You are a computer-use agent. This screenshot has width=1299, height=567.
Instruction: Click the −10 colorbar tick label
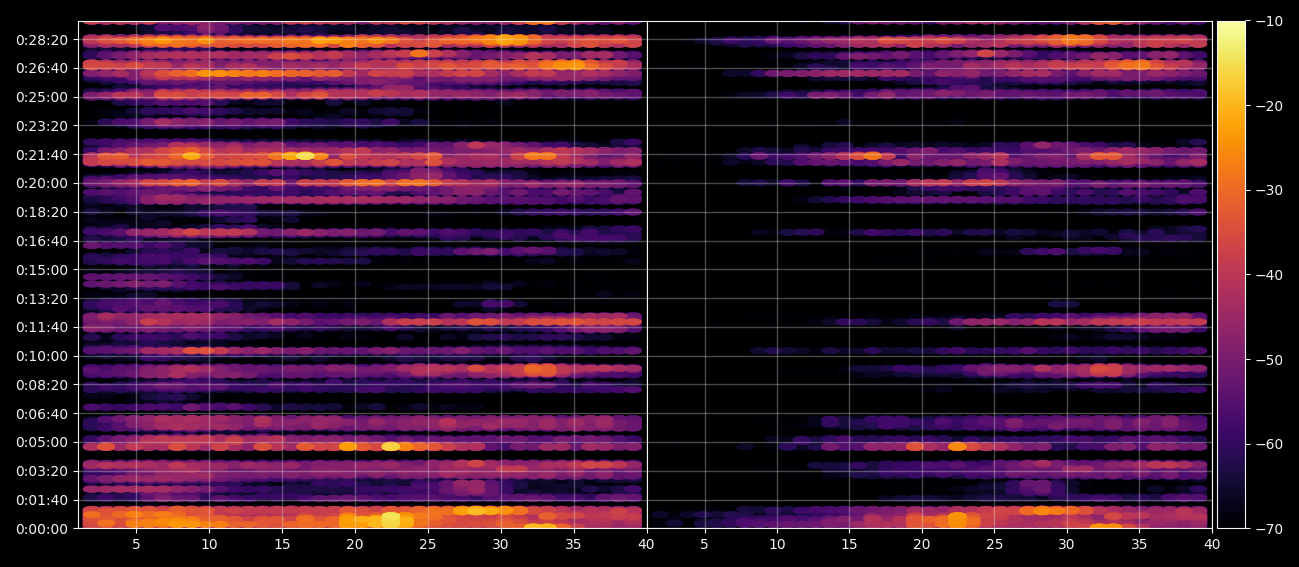click(1269, 21)
